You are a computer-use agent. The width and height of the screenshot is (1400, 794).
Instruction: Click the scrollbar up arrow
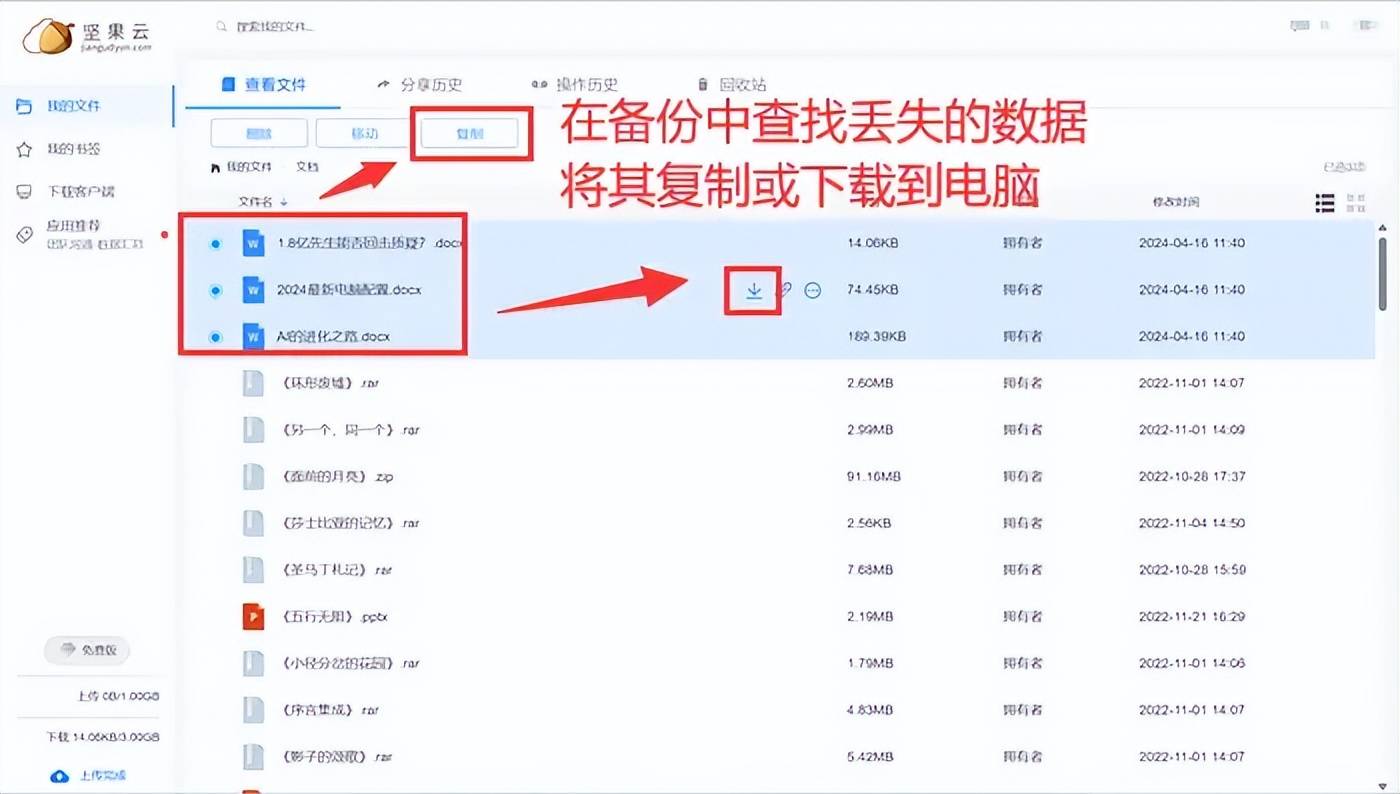[x=1382, y=229]
